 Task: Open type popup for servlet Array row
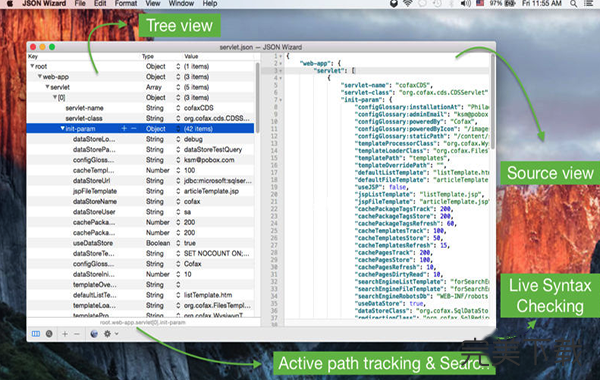(x=178, y=87)
